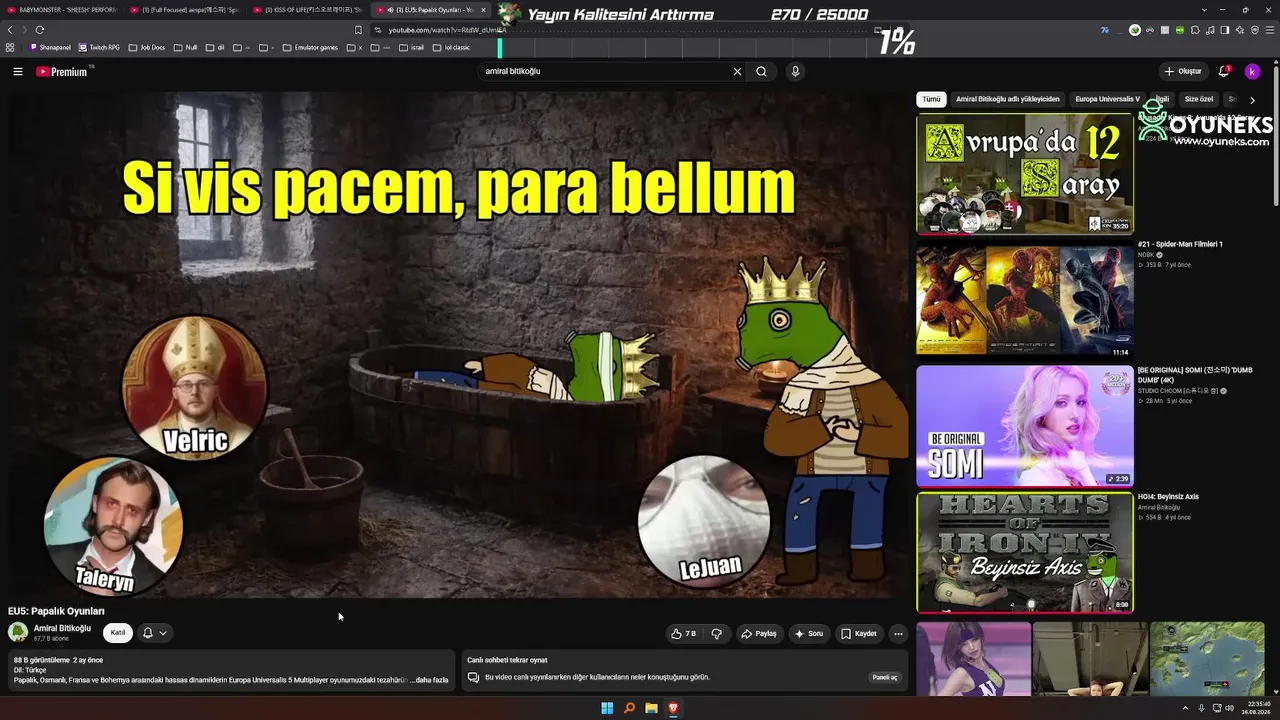Open notification options dropdown for channel
Viewport: 1280px width, 720px height.
tap(154, 633)
